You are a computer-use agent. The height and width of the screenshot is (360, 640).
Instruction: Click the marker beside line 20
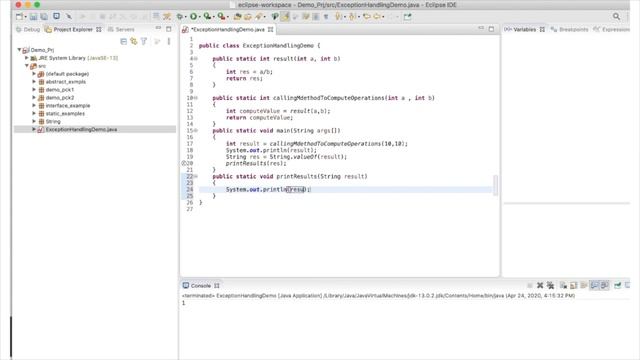coord(183,163)
